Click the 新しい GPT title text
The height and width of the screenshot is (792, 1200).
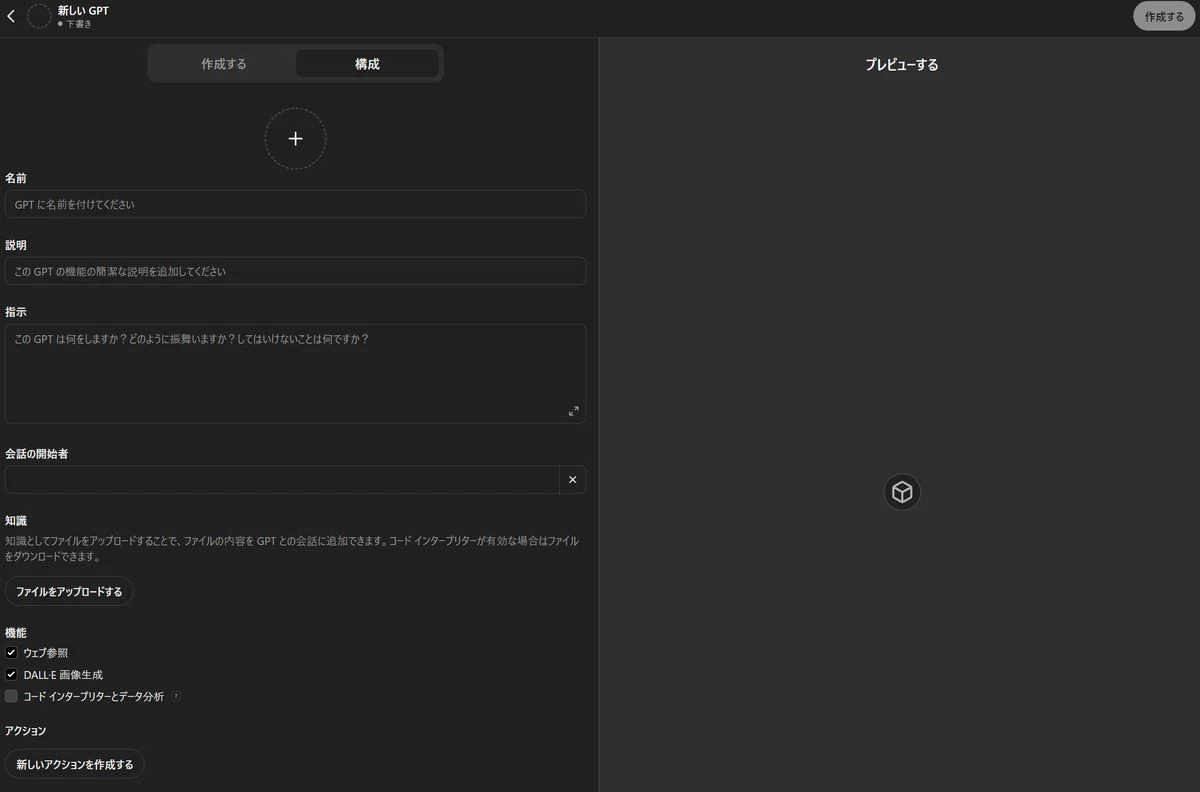tap(83, 10)
